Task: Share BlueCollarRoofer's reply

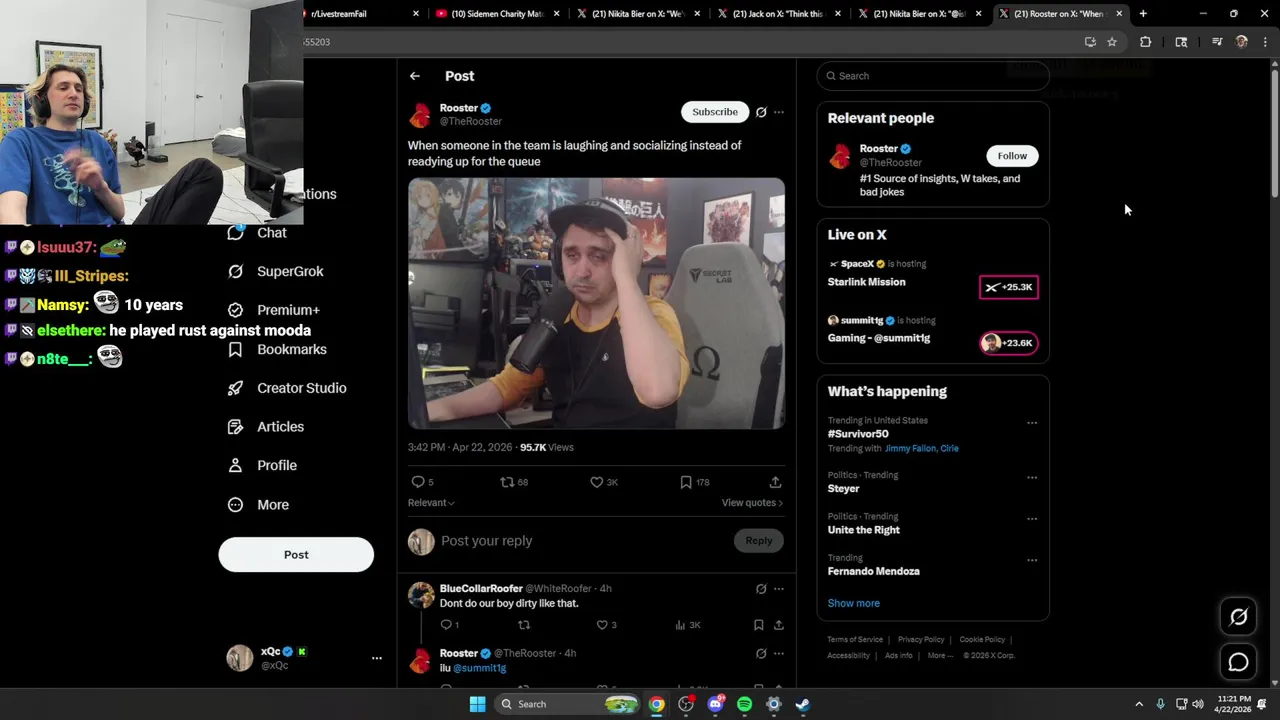Action: pos(778,625)
